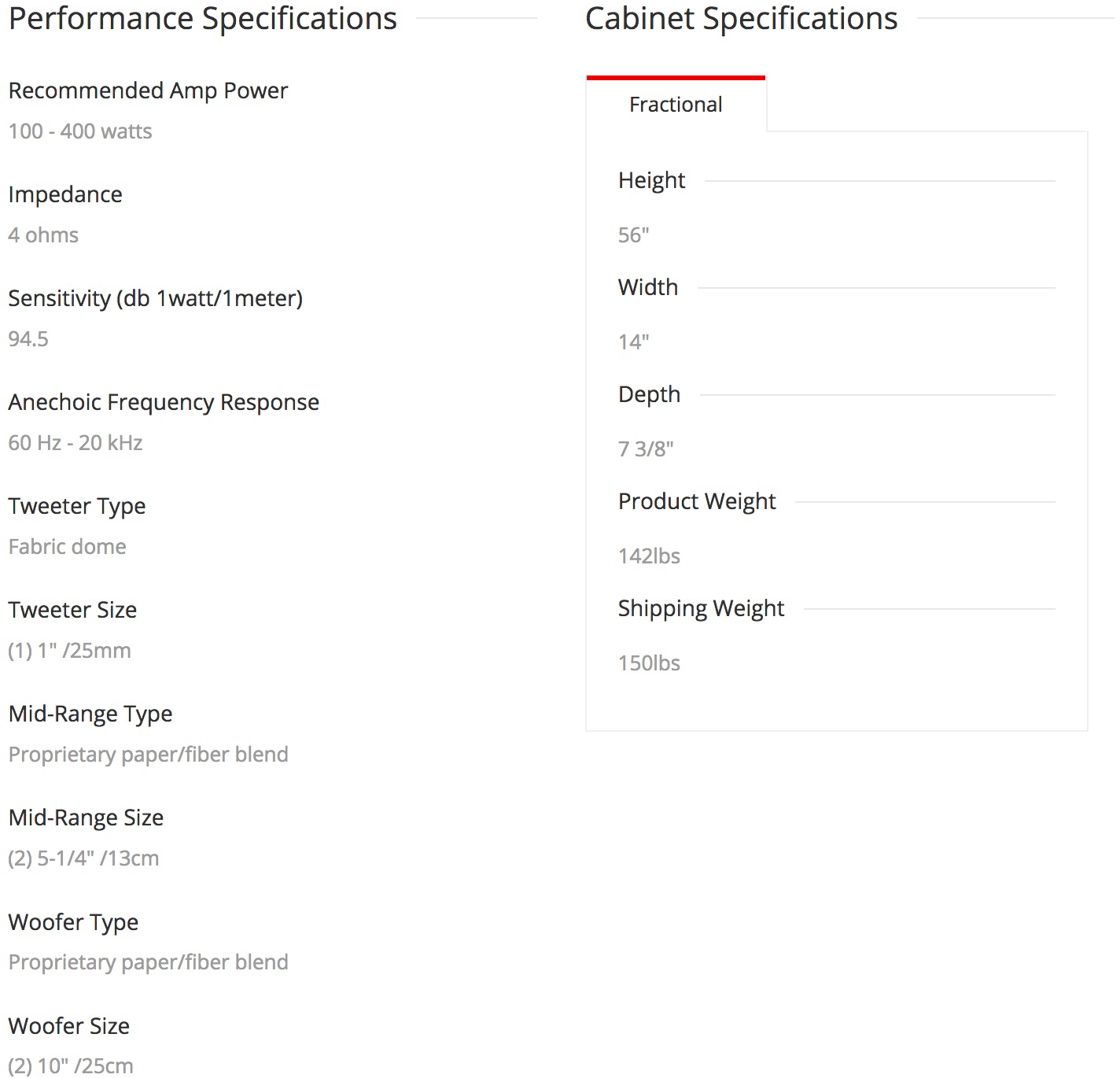Screen dimensions: 1120x1078
Task: Click the Height label in the cabinet panel
Action: 651,180
